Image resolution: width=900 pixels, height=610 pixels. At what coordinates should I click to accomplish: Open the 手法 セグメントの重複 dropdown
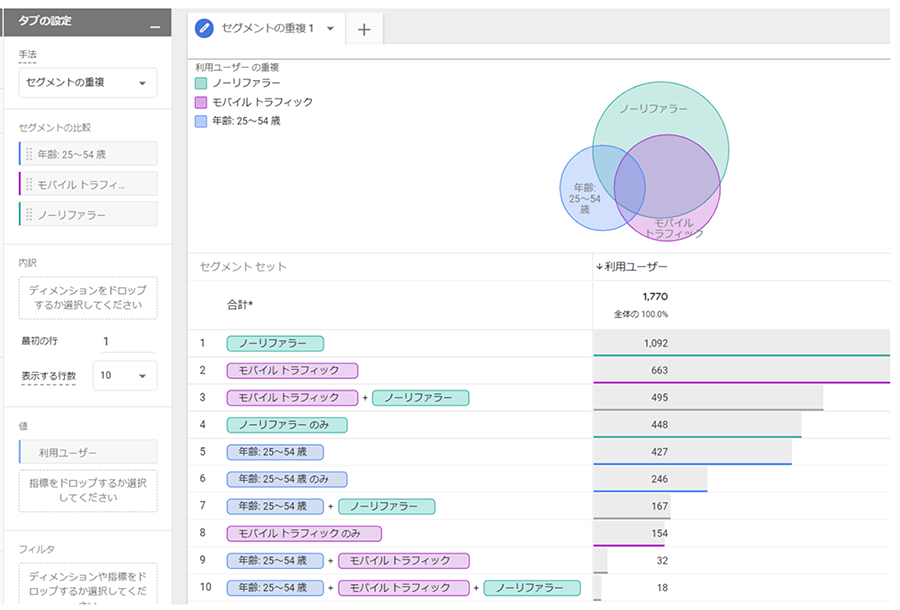(x=87, y=83)
